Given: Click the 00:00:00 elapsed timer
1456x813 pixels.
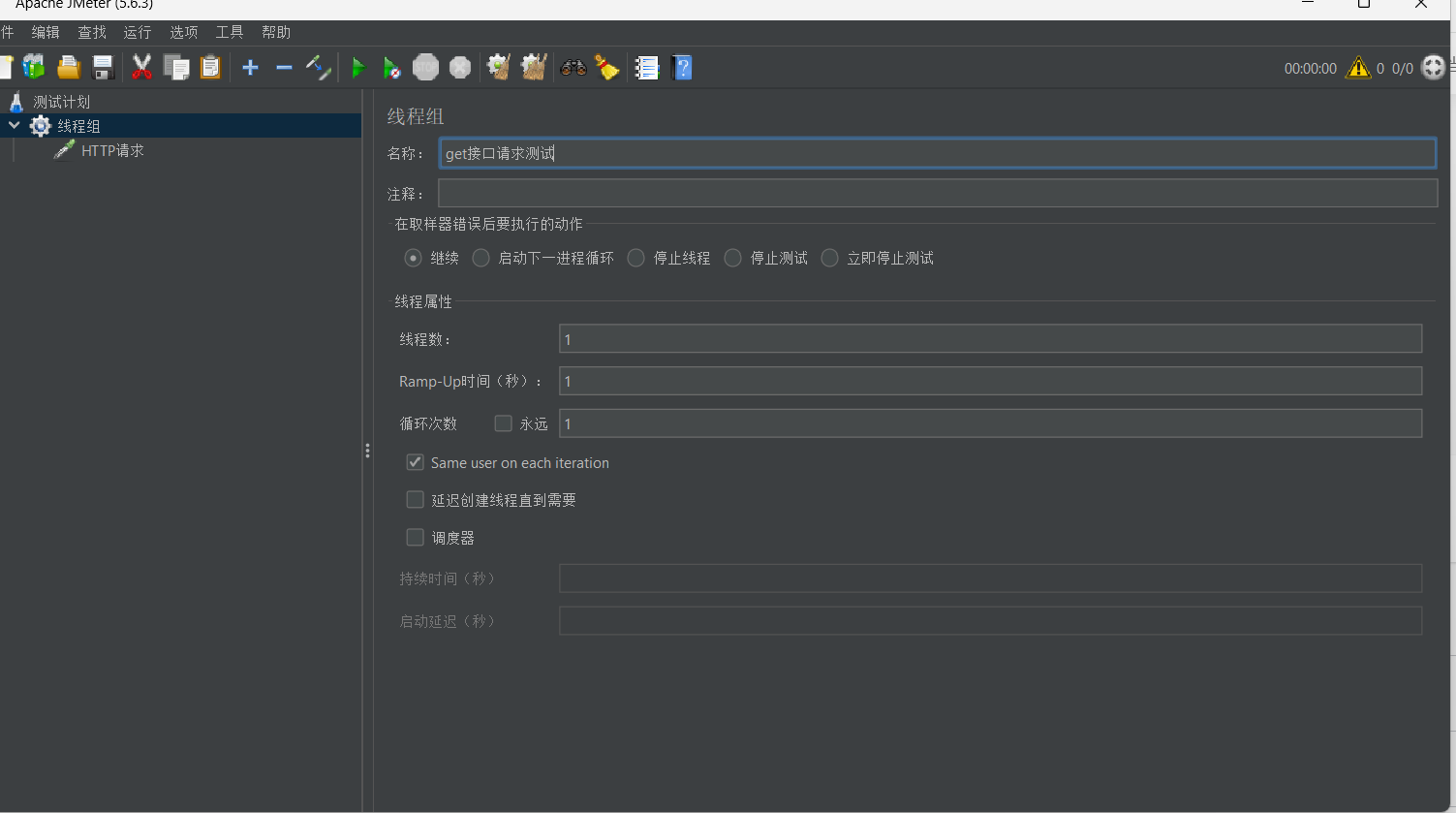Looking at the screenshot, I should 1311,69.
